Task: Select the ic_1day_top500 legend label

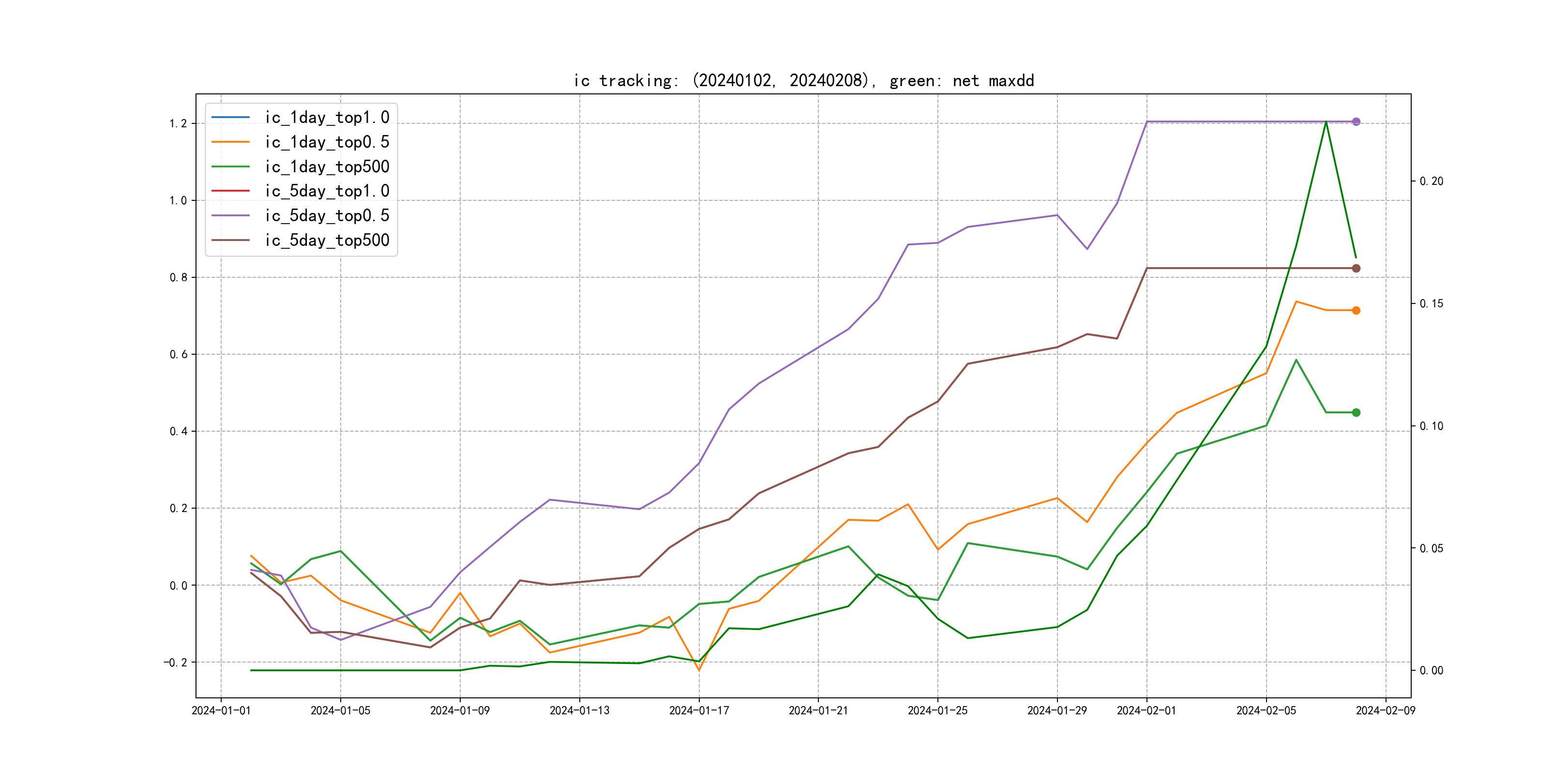Action: point(327,167)
